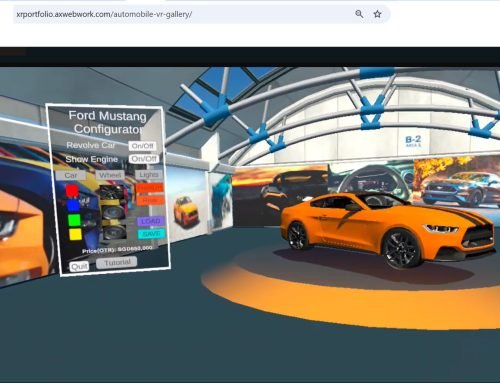500x383 pixels.
Task: Click the zoom magnifier icon in address bar
Action: pyautogui.click(x=359, y=14)
